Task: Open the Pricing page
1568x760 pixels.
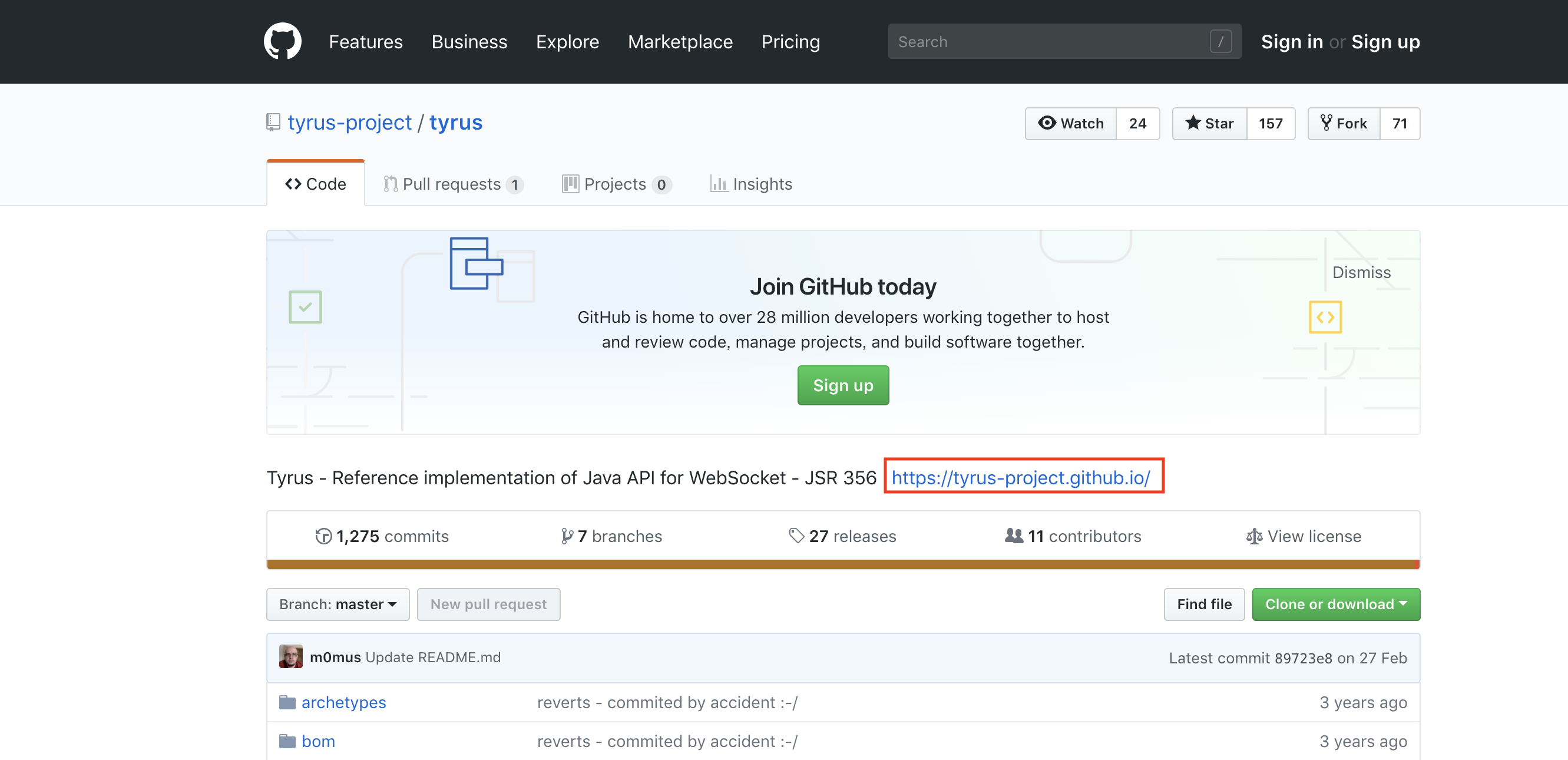Action: [x=790, y=41]
